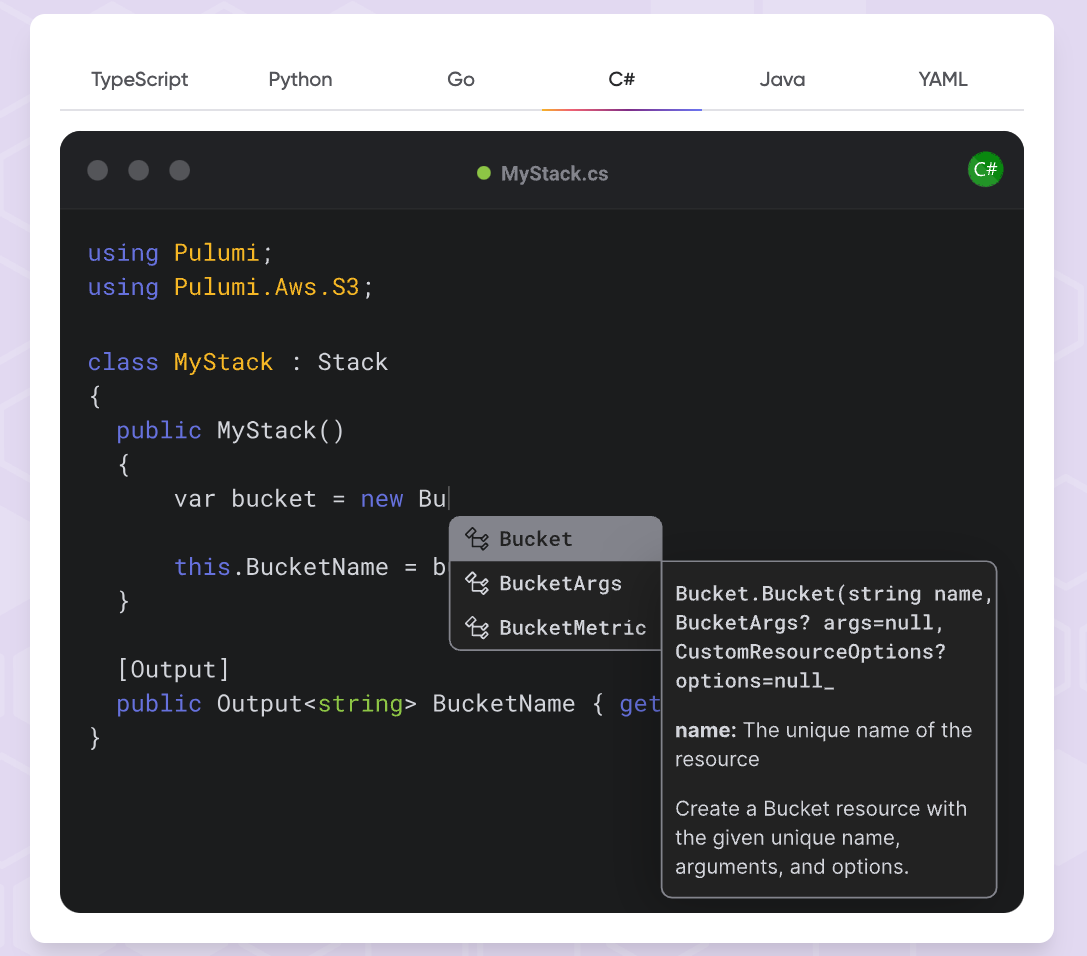Click the MyStack.cs file title
The width and height of the screenshot is (1087, 956).
[x=555, y=174]
